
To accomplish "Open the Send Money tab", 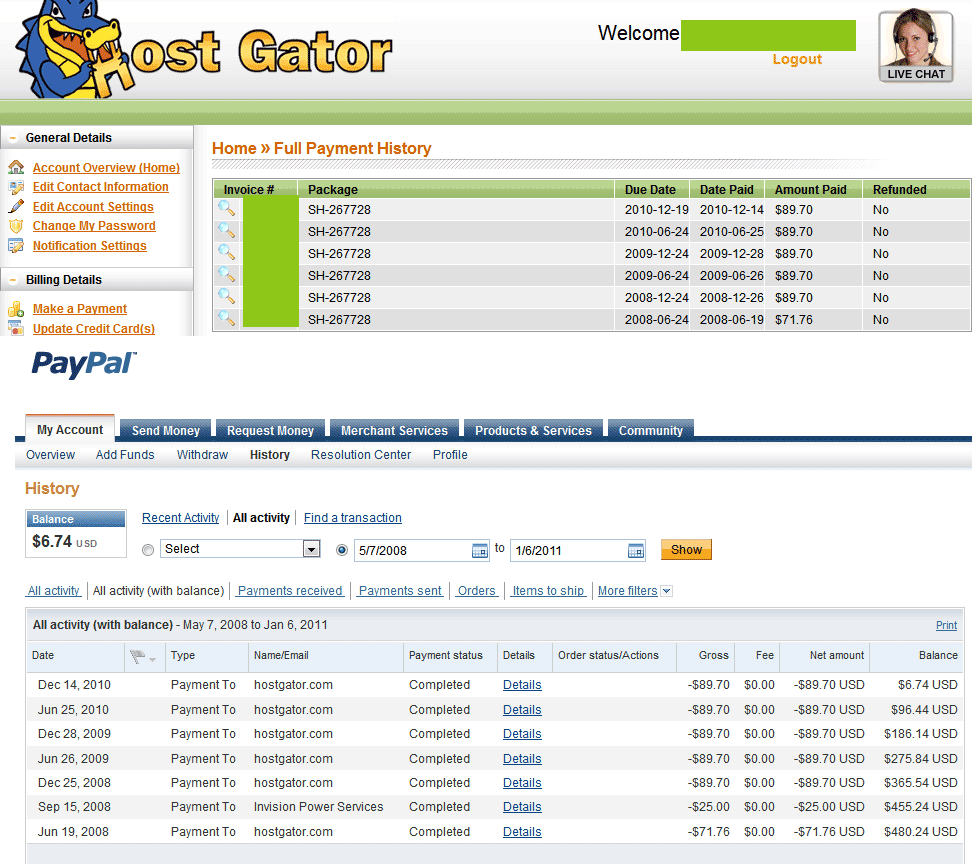I will click(166, 430).
